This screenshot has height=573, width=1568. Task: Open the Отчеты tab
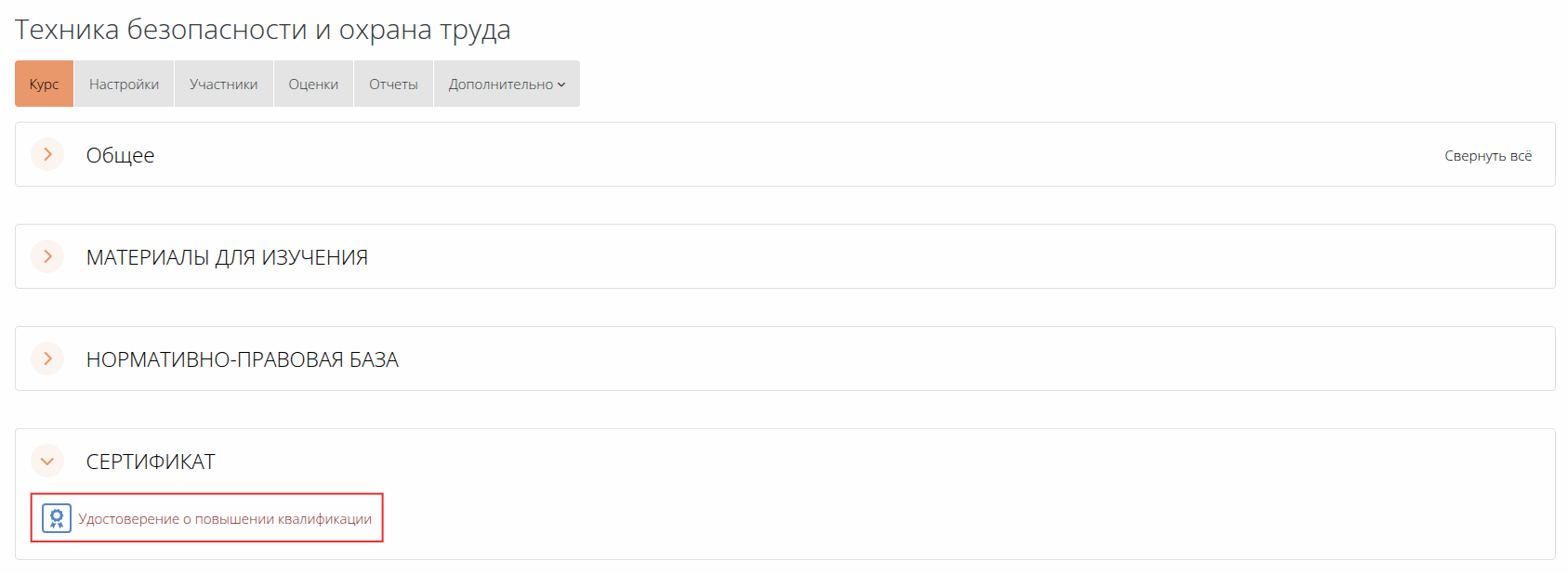[x=393, y=85]
